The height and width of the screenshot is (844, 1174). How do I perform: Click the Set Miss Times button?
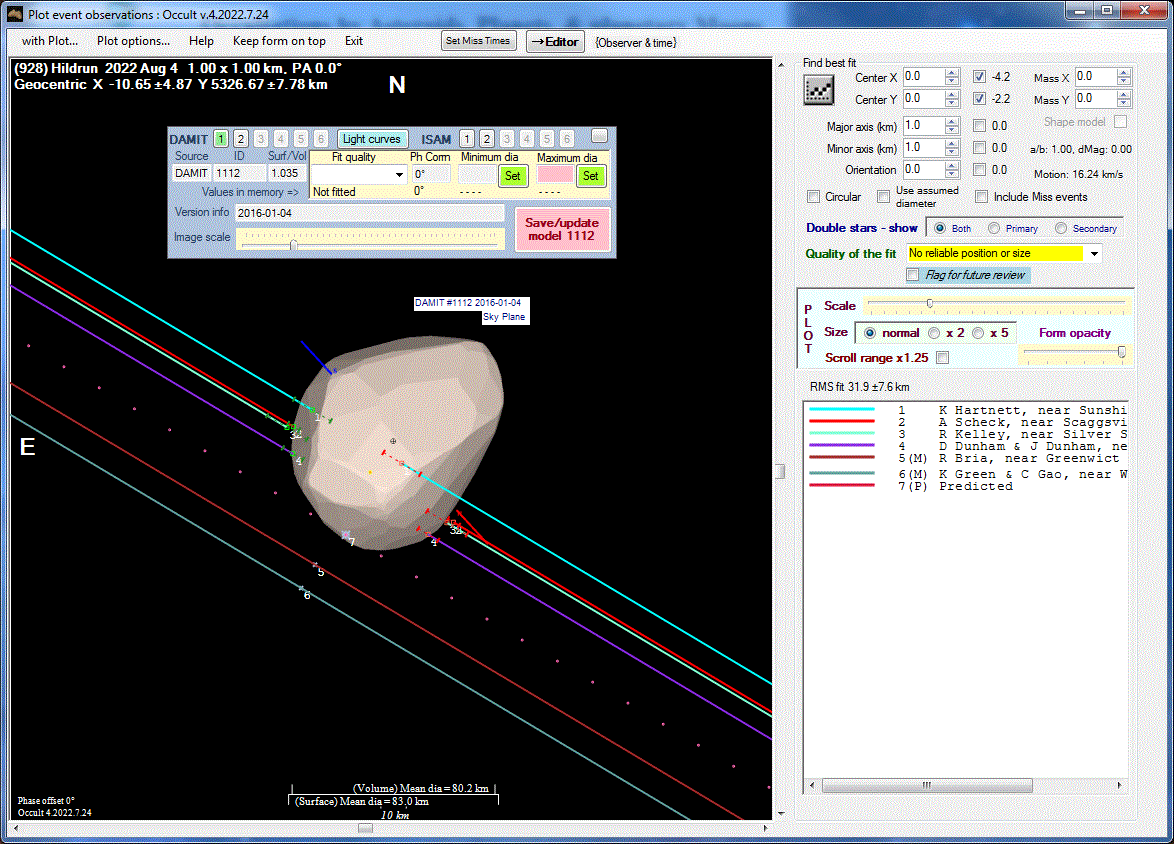click(478, 41)
